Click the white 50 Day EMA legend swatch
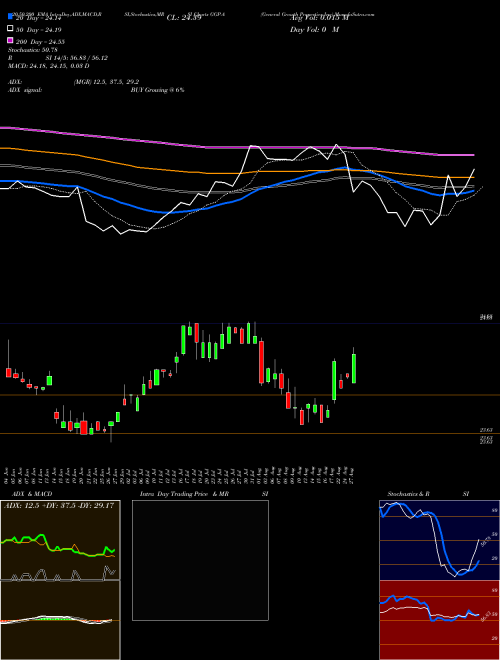The image size is (500, 660). [10, 29]
